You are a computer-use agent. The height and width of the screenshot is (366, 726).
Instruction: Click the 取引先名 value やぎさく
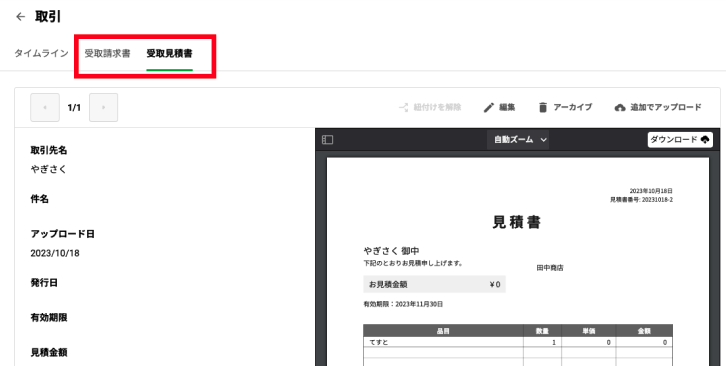click(x=49, y=170)
